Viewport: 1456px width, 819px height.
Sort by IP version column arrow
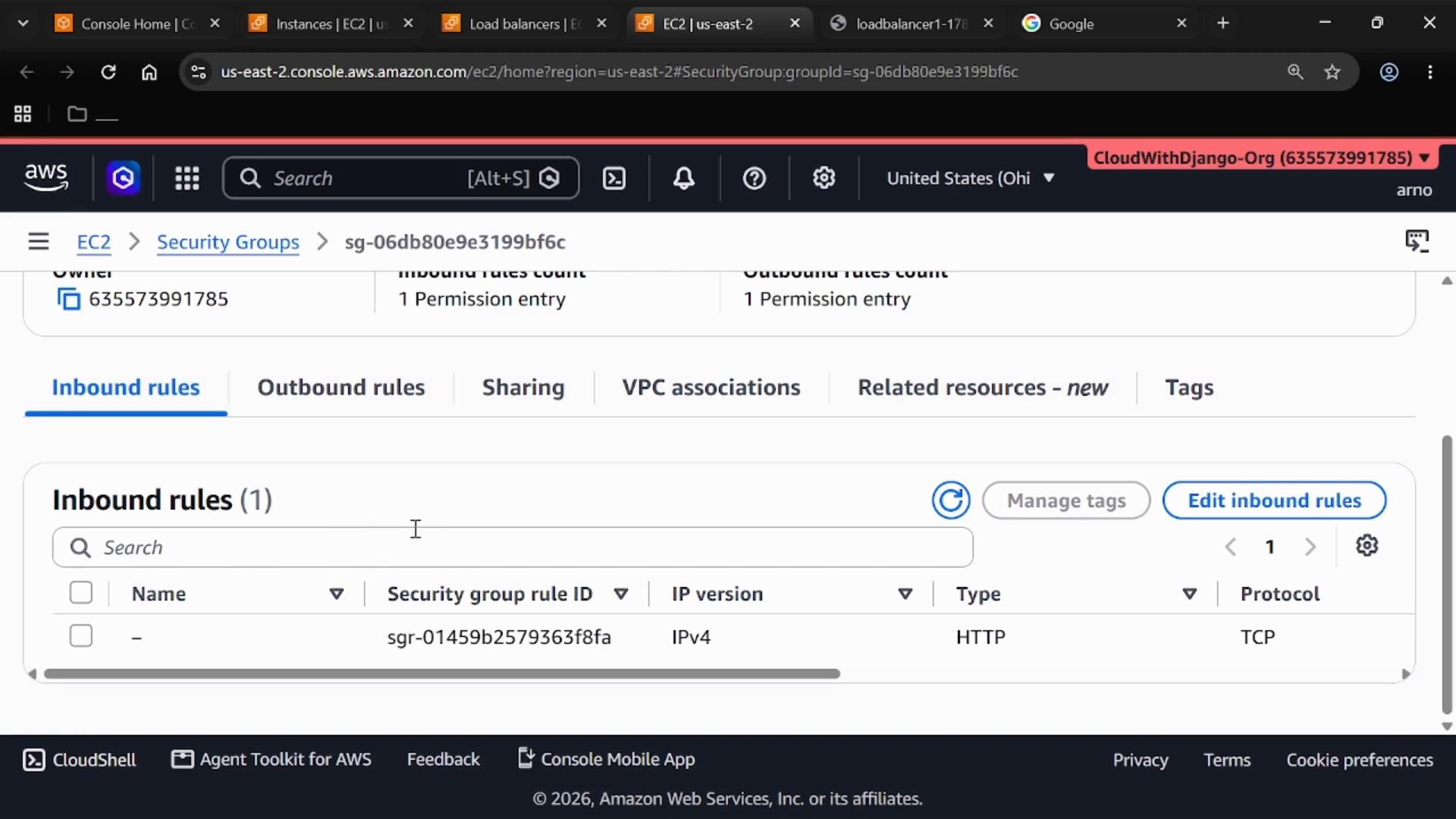pos(905,594)
